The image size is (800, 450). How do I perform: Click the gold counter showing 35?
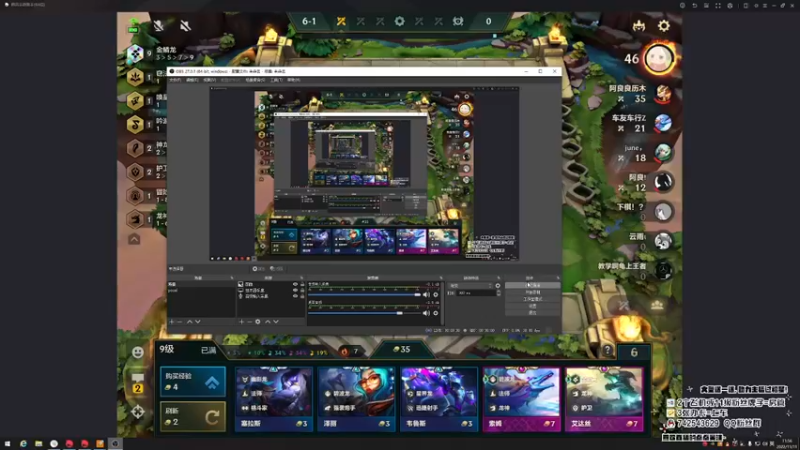pyautogui.click(x=402, y=349)
